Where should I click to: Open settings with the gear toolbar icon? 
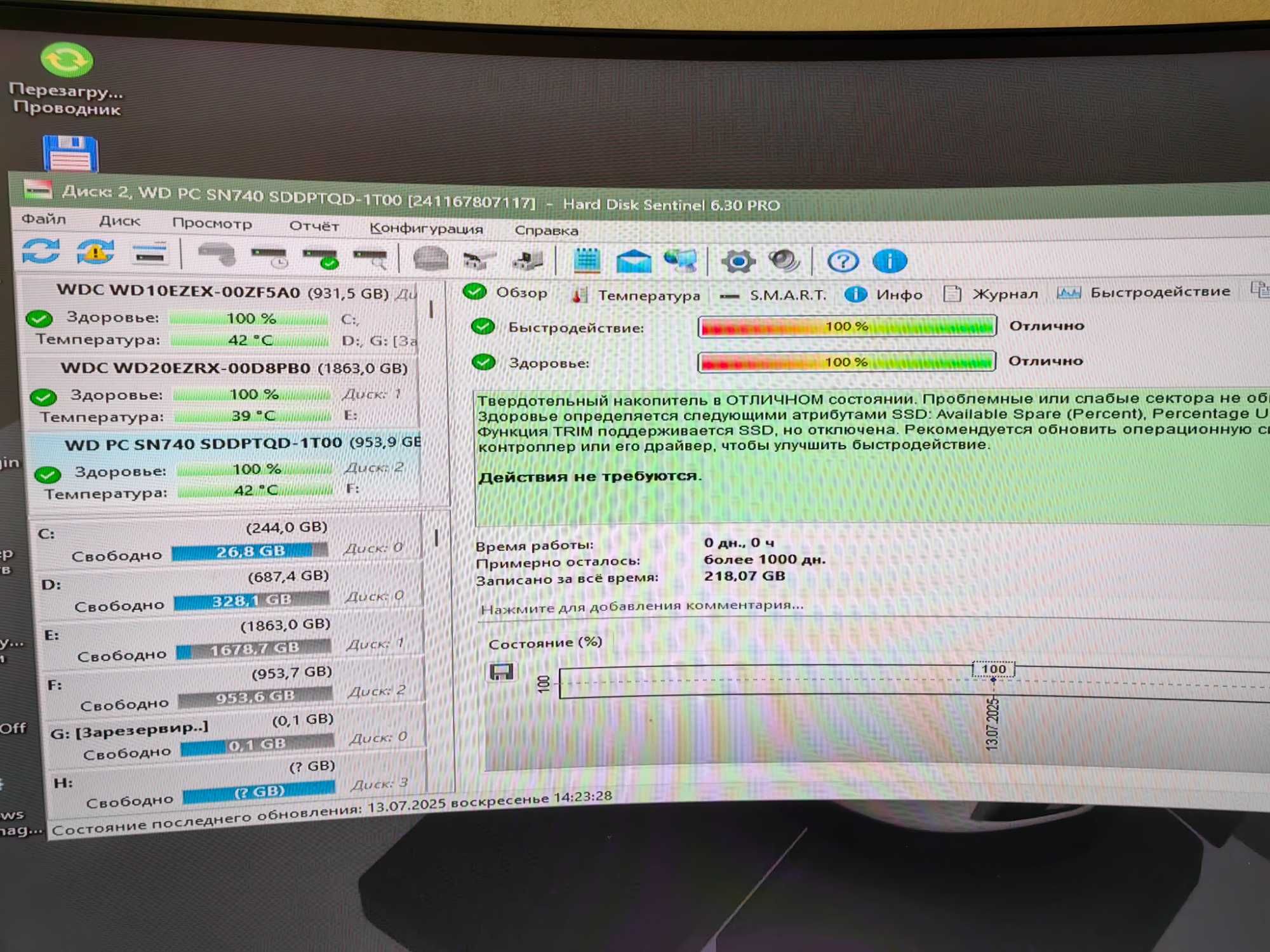pyautogui.click(x=737, y=261)
